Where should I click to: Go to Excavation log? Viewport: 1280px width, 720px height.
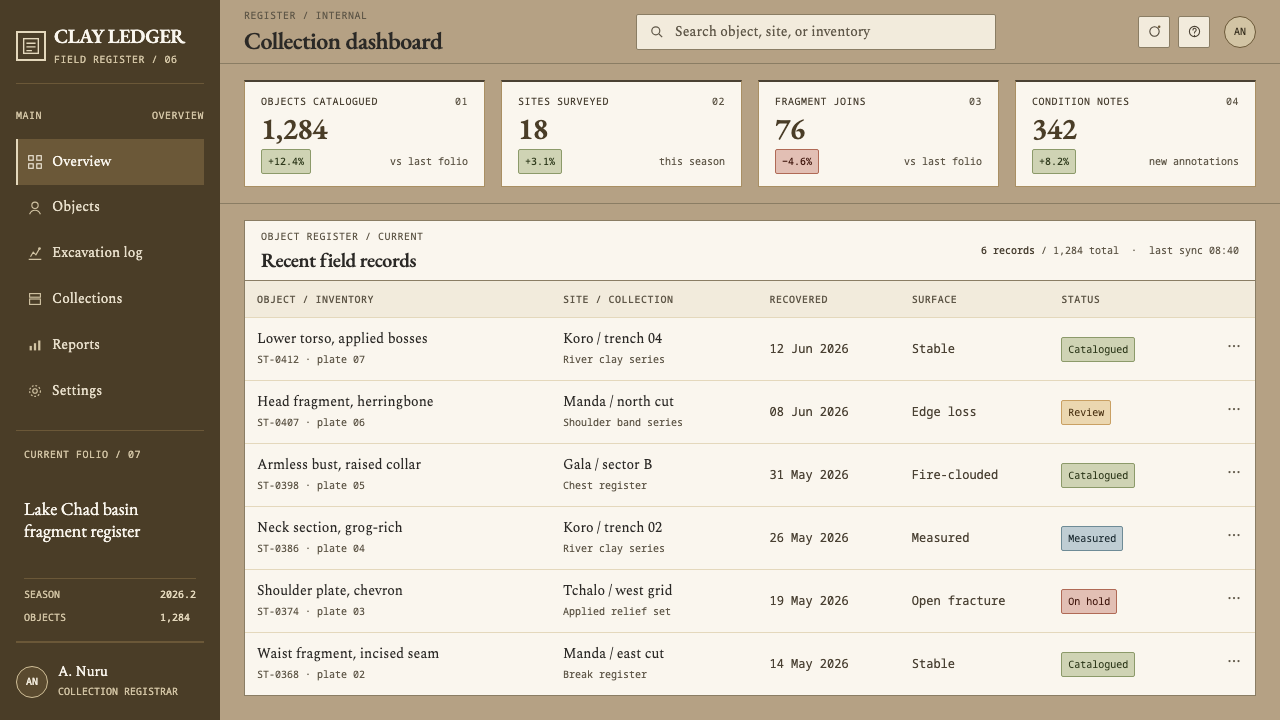click(110, 253)
